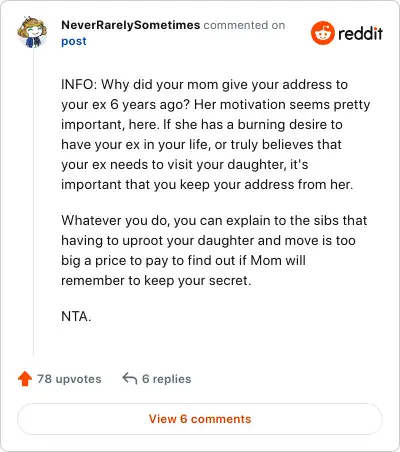Click the "commented on" text
The height and width of the screenshot is (452, 400).
click(x=244, y=25)
